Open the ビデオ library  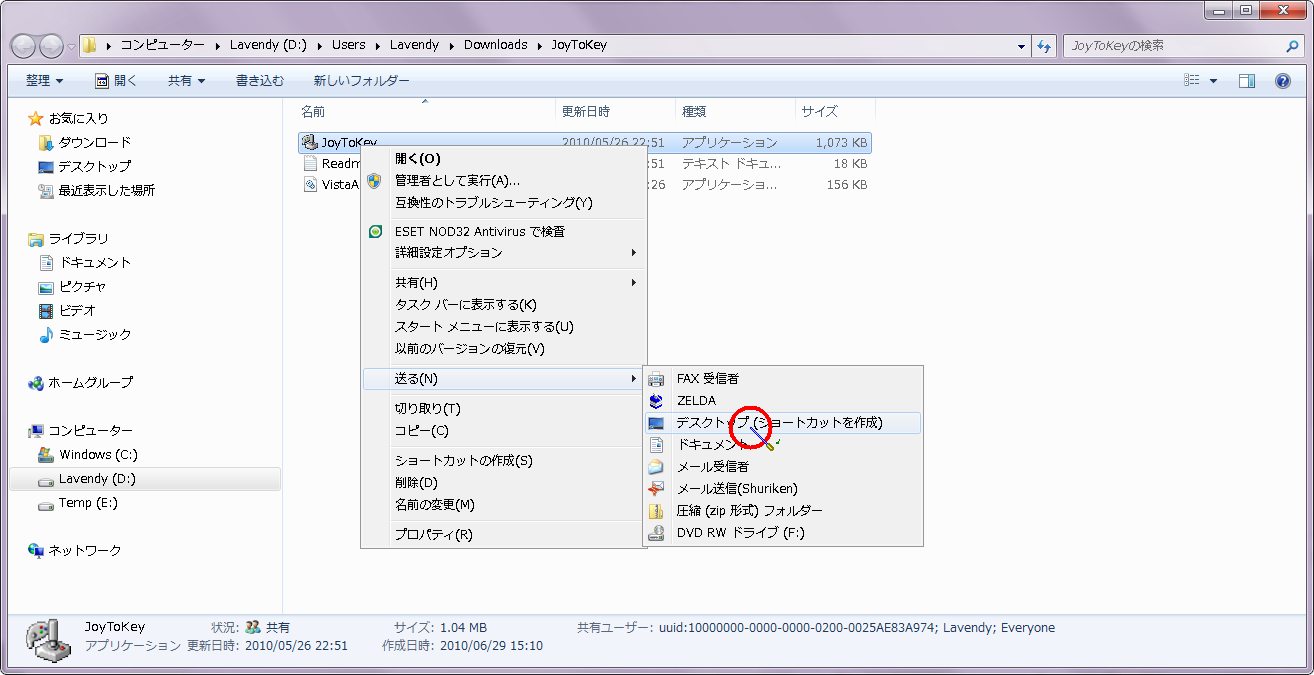pyautogui.click(x=67, y=310)
